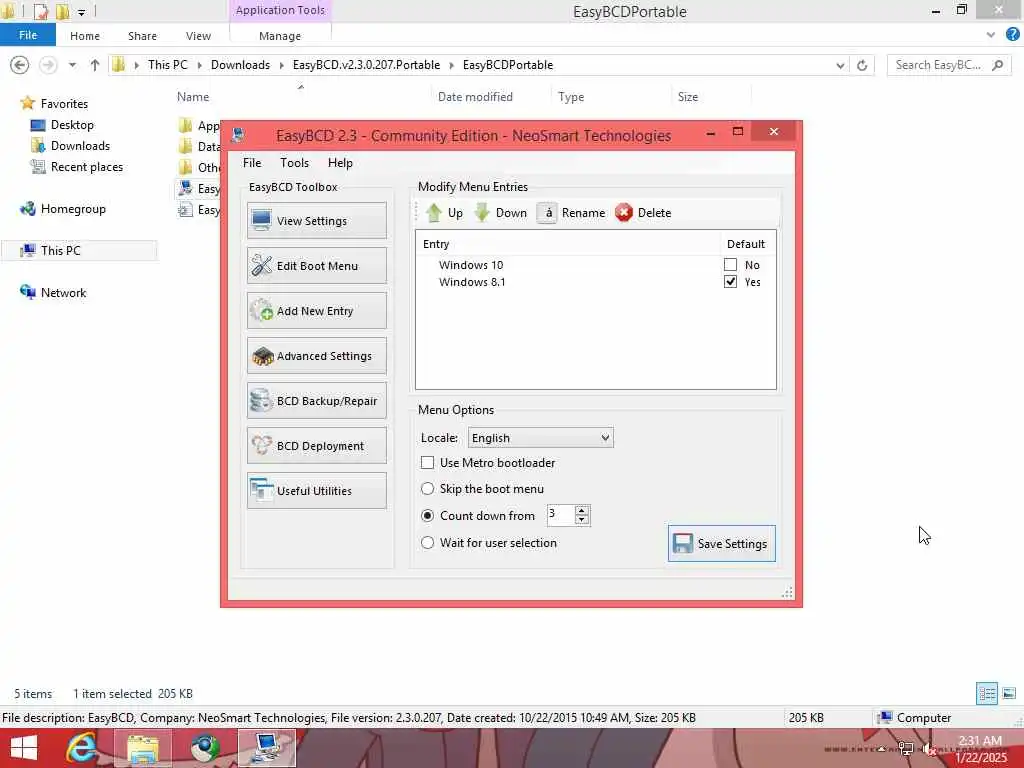Viewport: 1024px width, 768px height.
Task: Enable Use Metro bootloader checkbox
Action: tap(427, 462)
